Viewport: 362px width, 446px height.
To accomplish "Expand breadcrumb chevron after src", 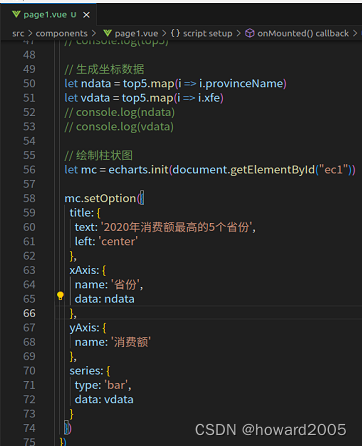I will click(x=30, y=33).
